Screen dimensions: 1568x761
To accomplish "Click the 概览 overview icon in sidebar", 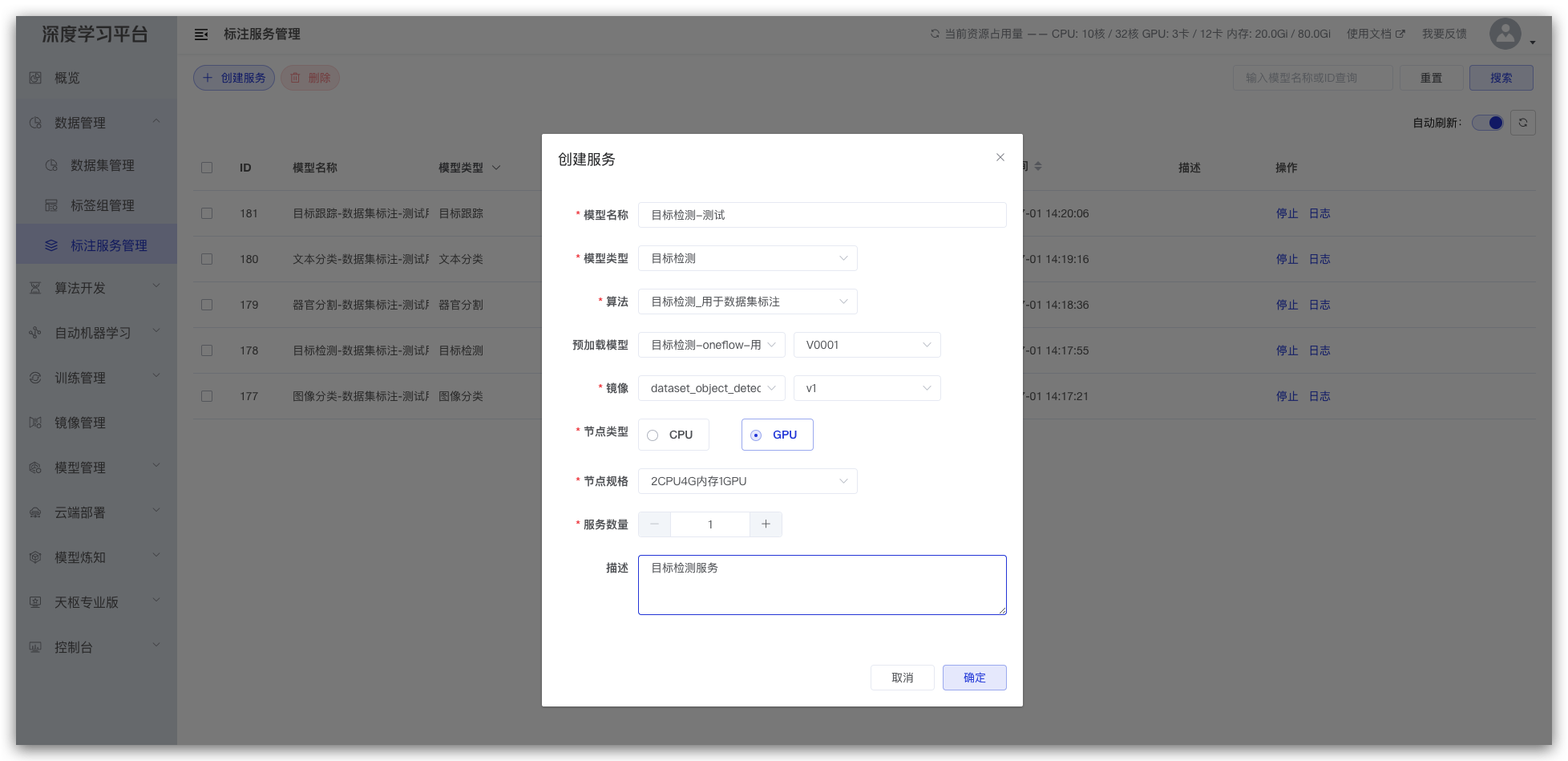I will [35, 78].
